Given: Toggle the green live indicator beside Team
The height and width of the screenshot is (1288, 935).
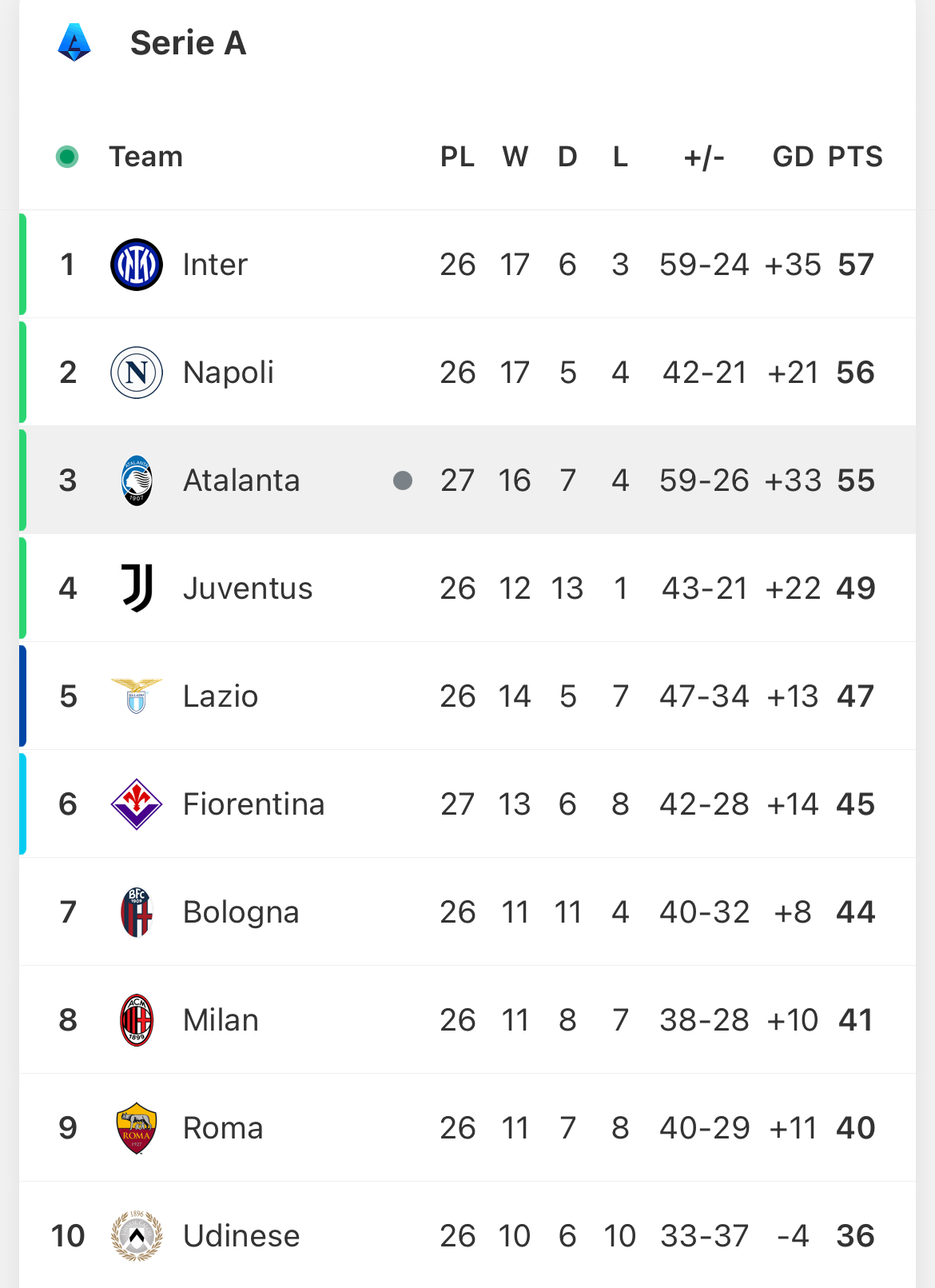Looking at the screenshot, I should pyautogui.click(x=67, y=157).
